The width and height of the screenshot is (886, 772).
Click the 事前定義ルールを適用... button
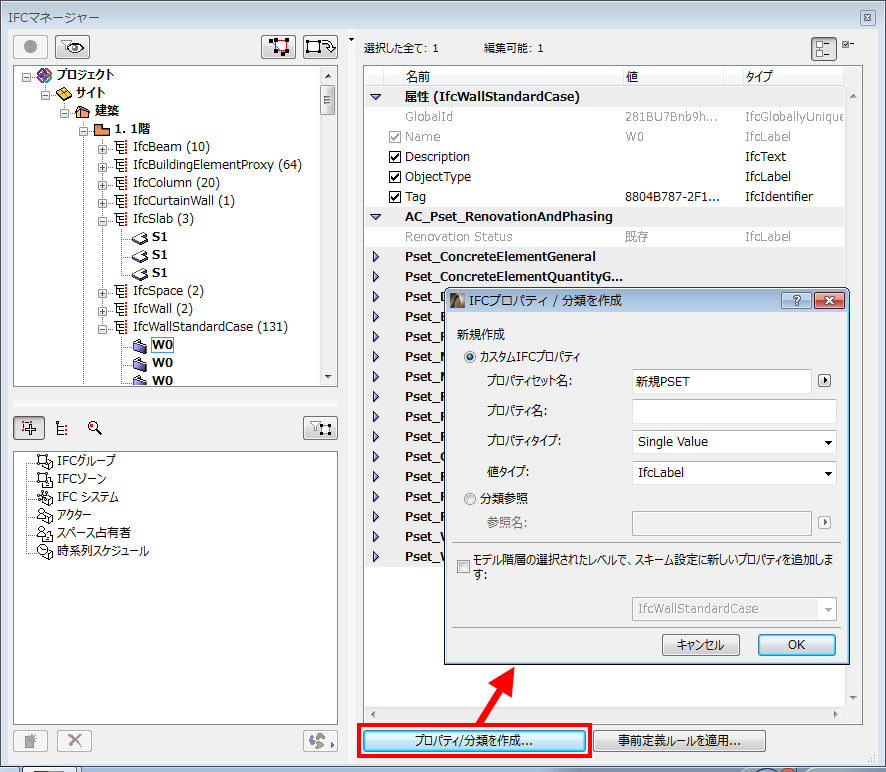tap(679, 741)
